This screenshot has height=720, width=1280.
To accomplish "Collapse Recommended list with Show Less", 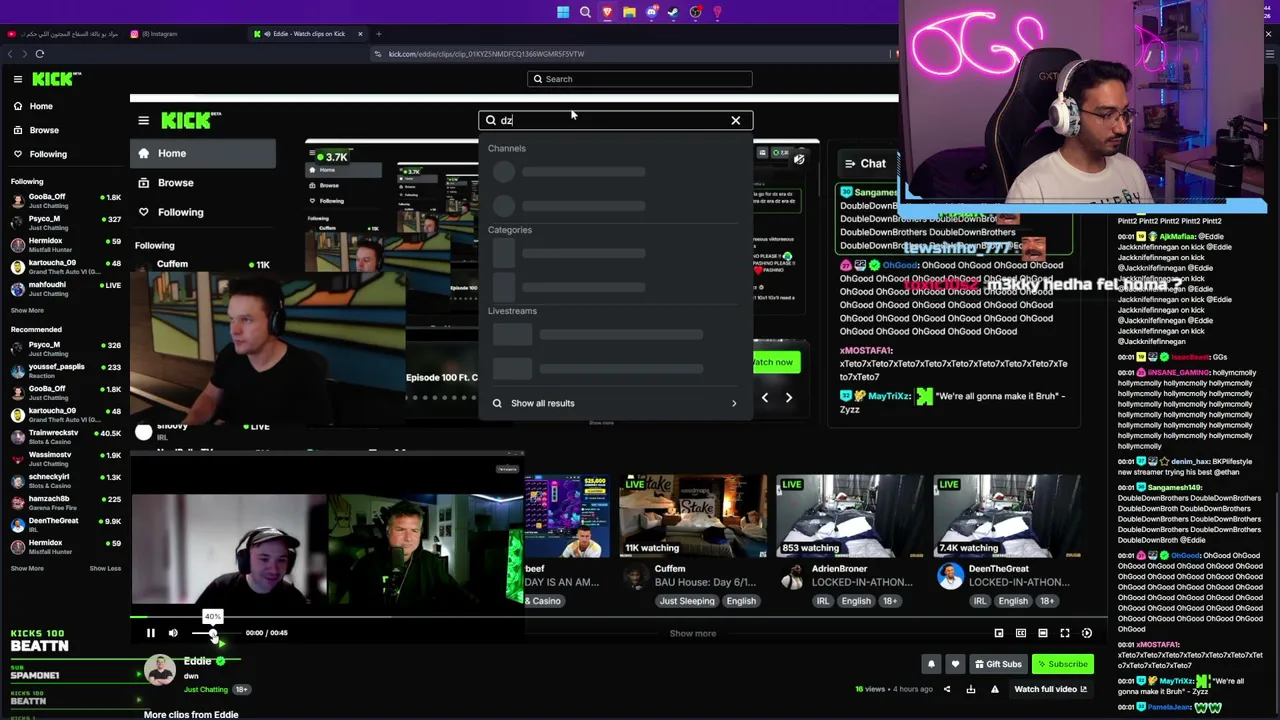I will (x=105, y=568).
